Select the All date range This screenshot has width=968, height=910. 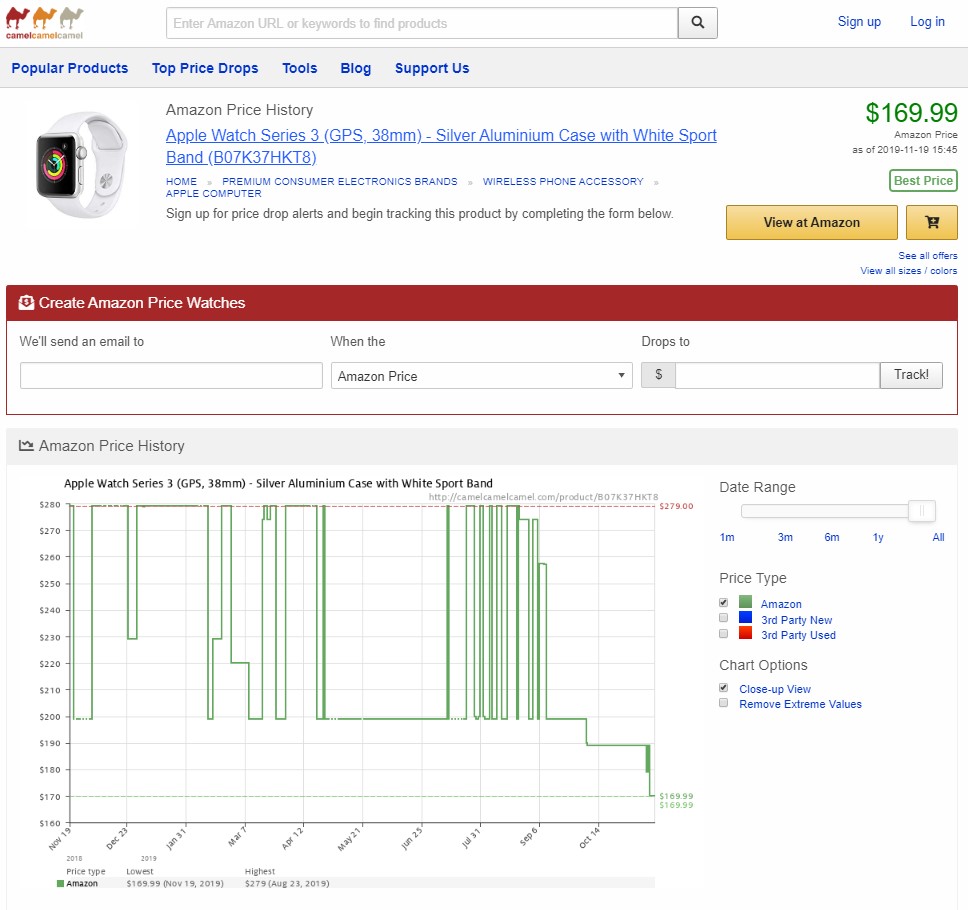938,537
